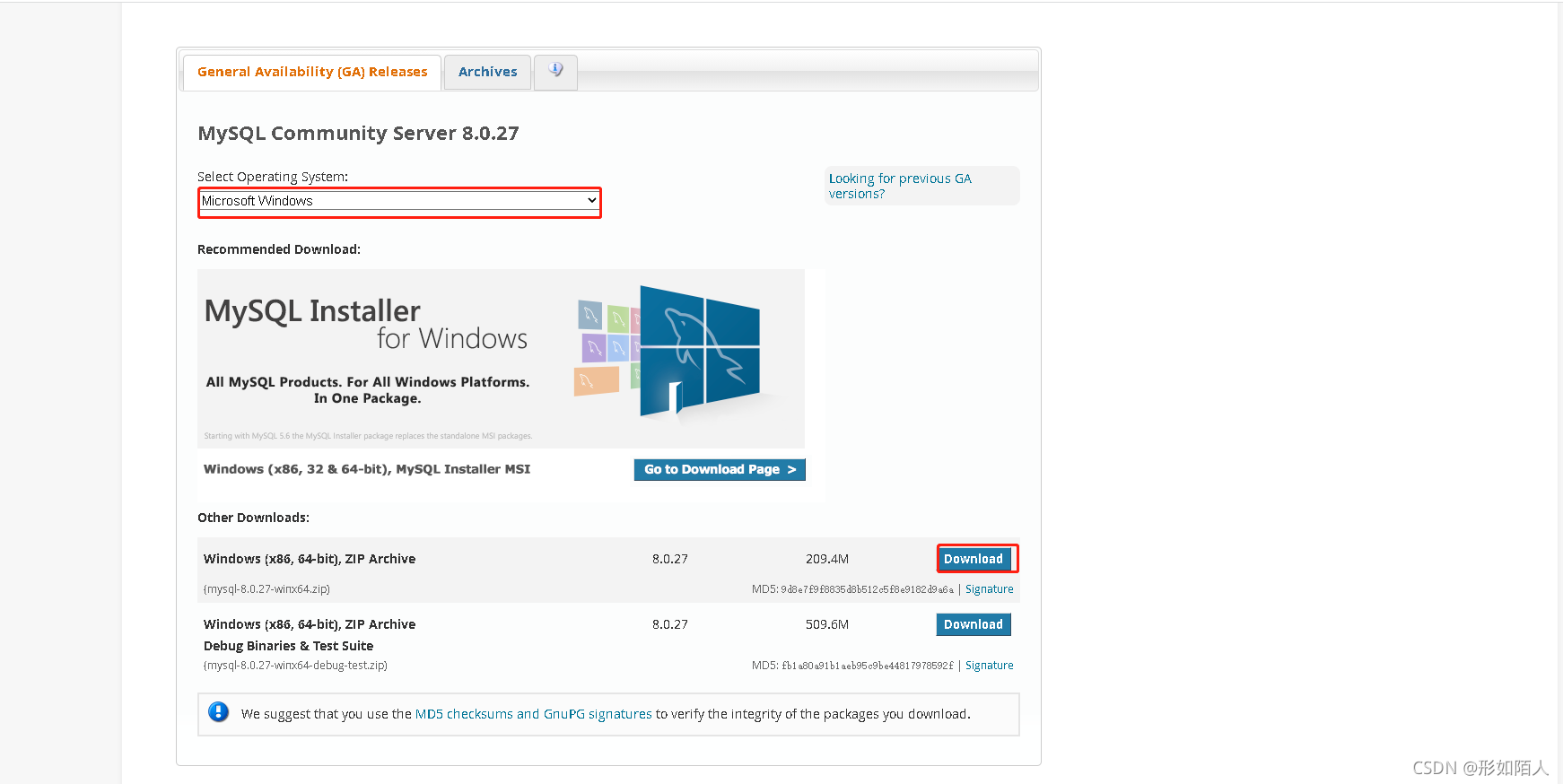Click the MySQL Community Server 8.0.27 heading
Screen dimensions: 1563x784
(358, 133)
